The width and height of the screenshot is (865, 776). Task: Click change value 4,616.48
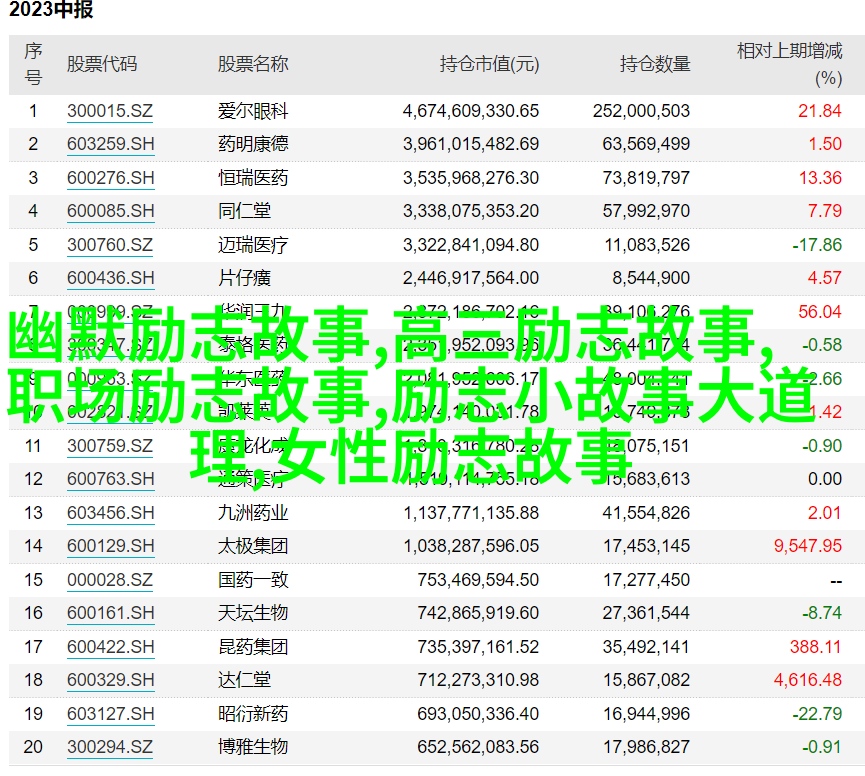808,679
